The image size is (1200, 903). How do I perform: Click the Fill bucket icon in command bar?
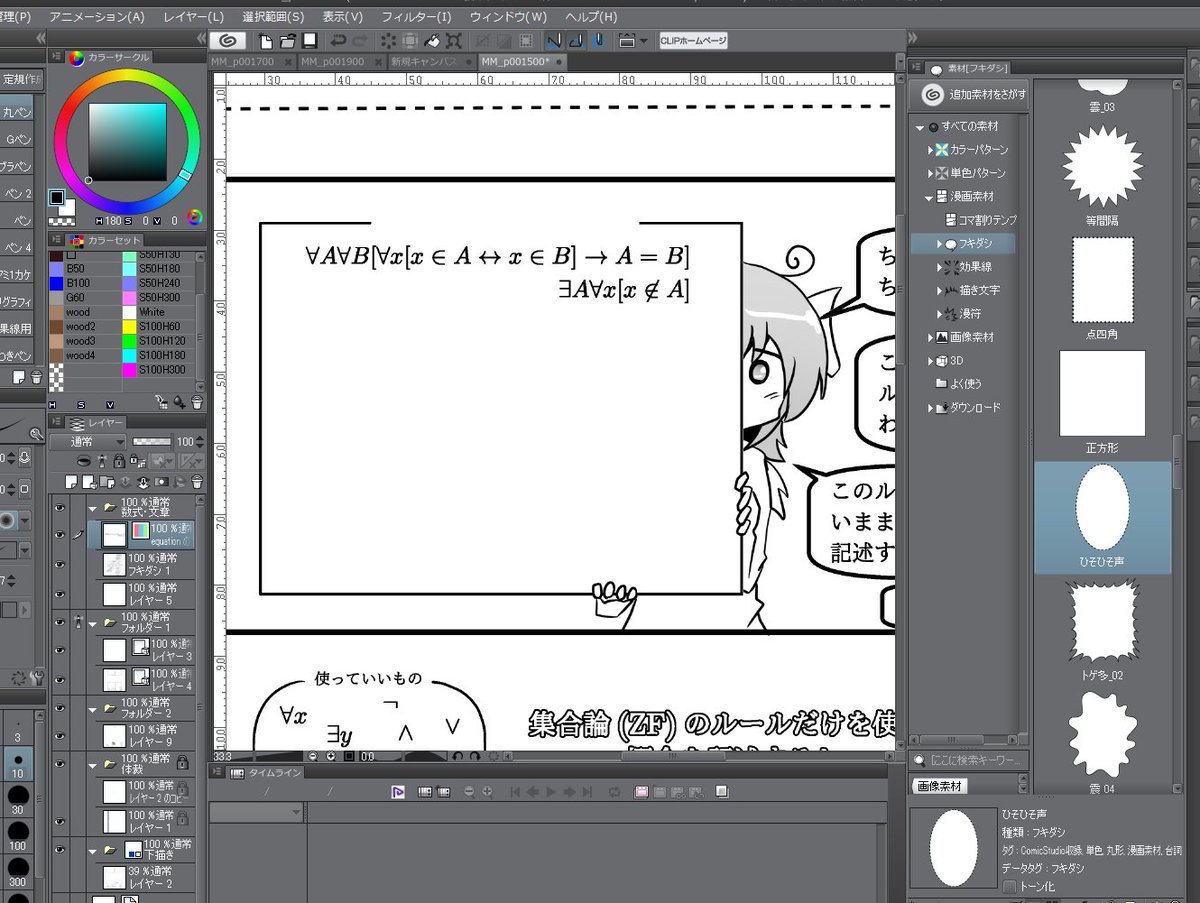click(432, 41)
